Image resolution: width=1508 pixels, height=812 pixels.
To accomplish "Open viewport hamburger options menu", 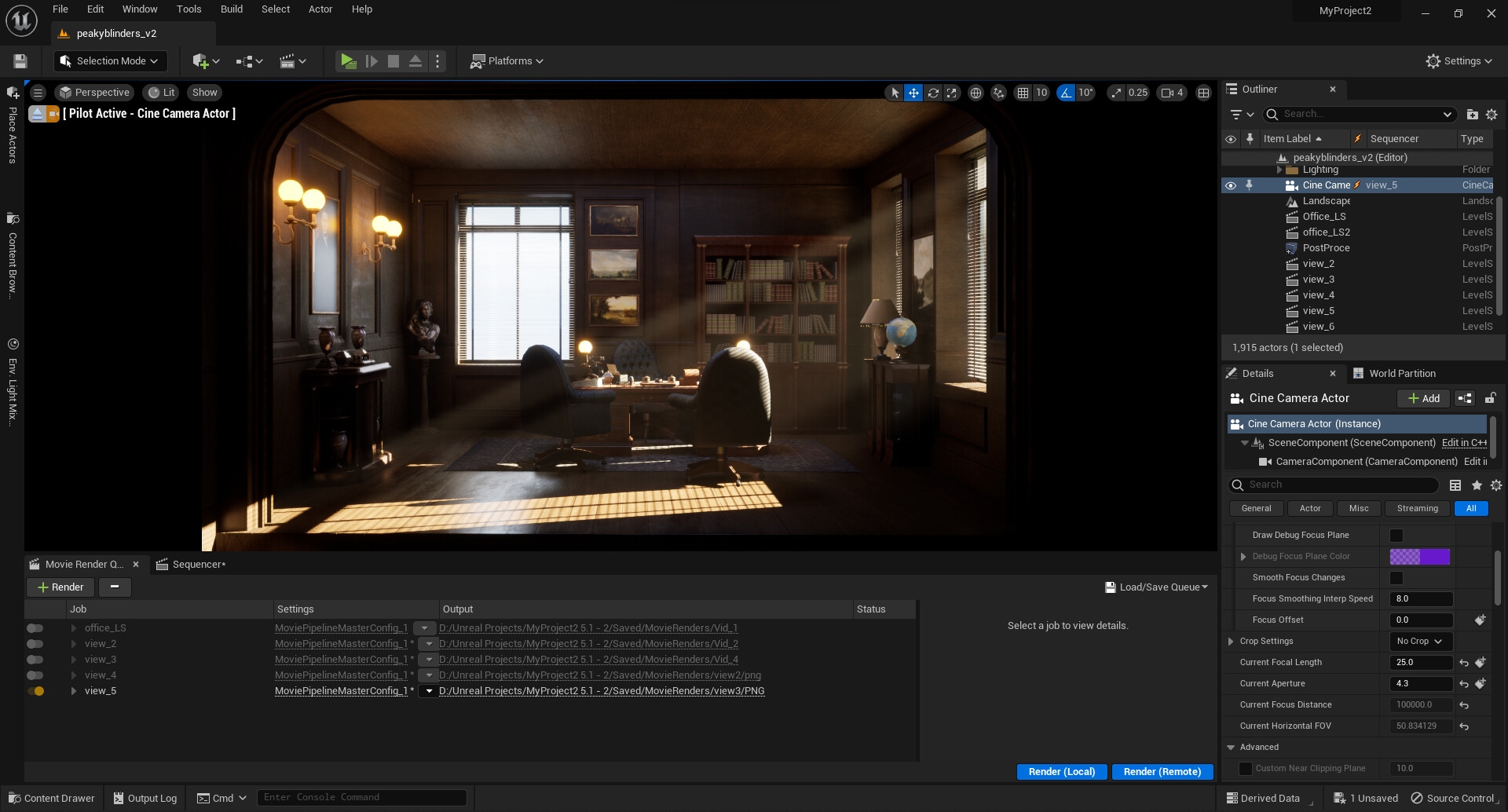I will coord(38,93).
